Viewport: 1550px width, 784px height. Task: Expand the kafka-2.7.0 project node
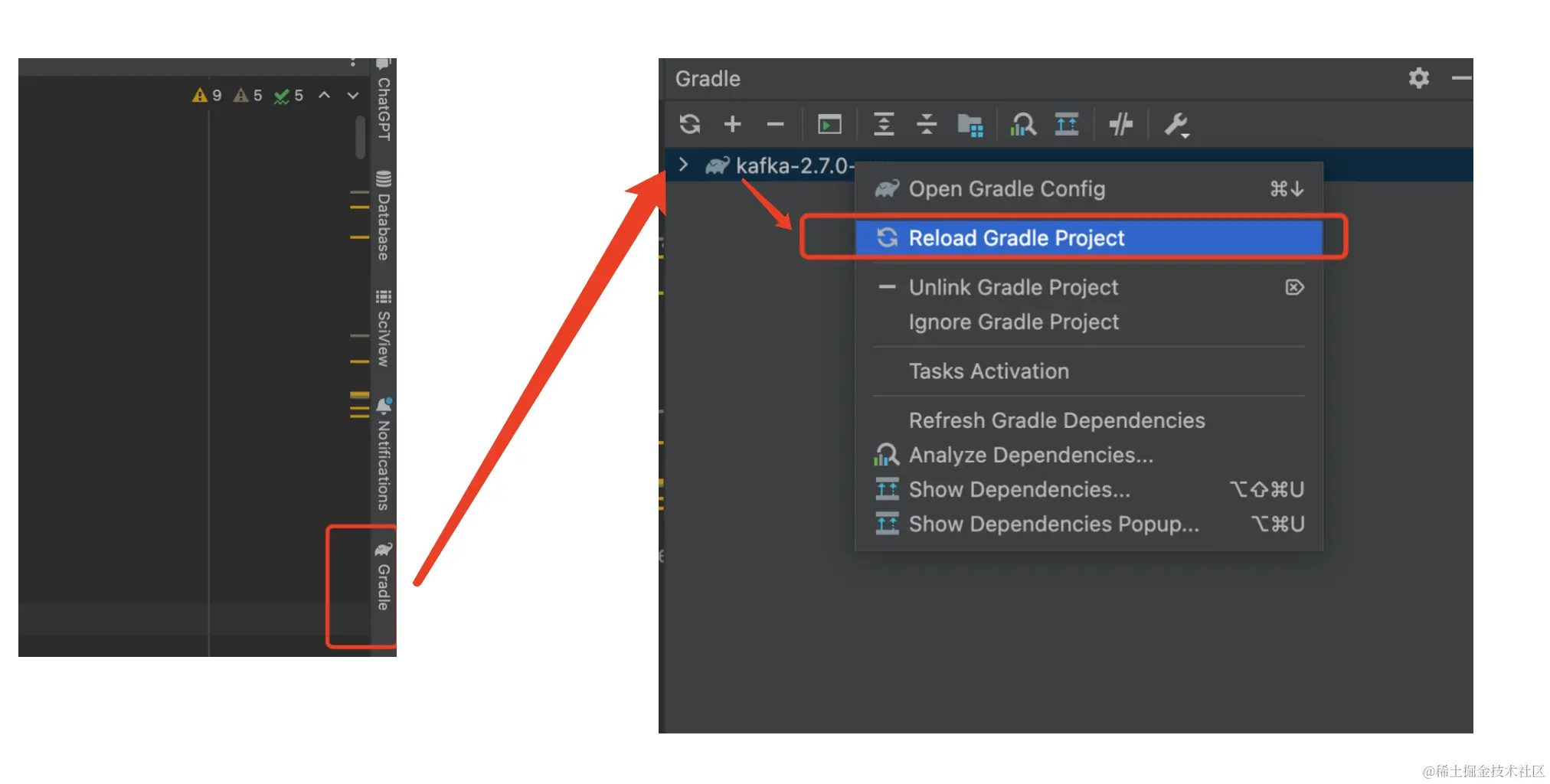click(x=684, y=165)
